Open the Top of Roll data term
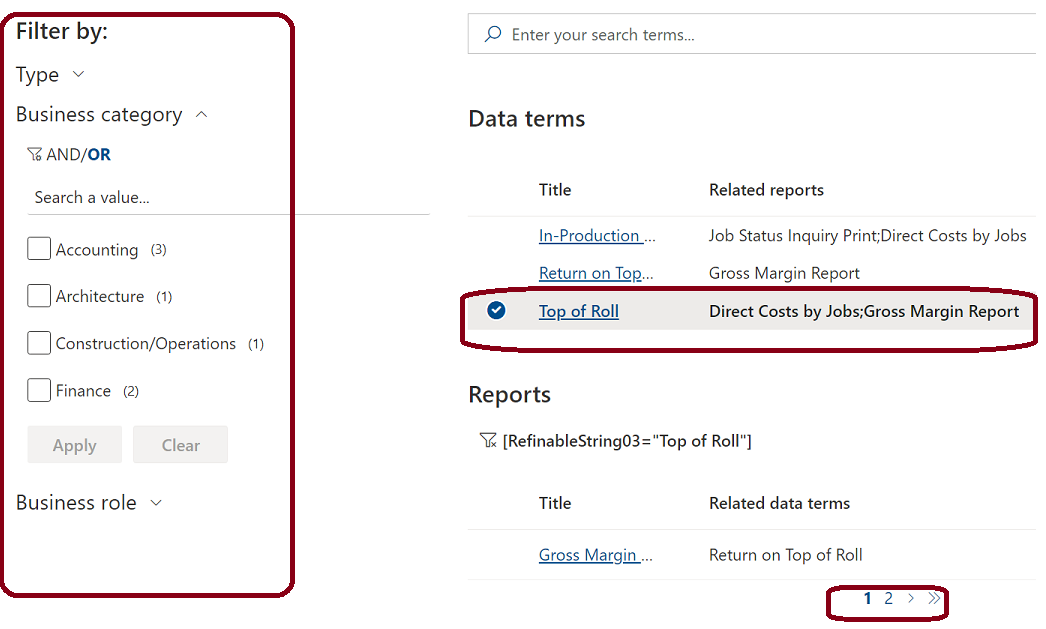Screen dimensions: 1046x629 (x=578, y=311)
